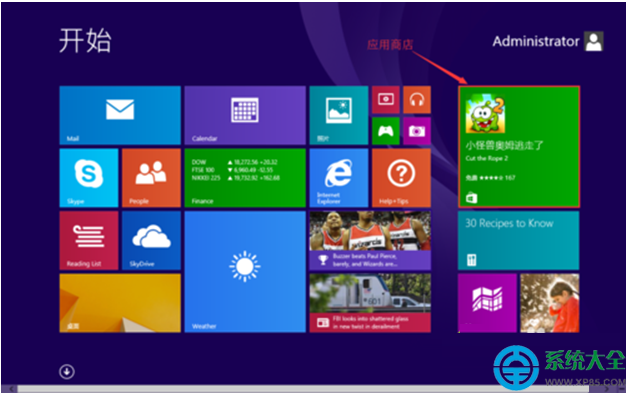
Task: Open the Photos tile
Action: pyautogui.click(x=339, y=115)
